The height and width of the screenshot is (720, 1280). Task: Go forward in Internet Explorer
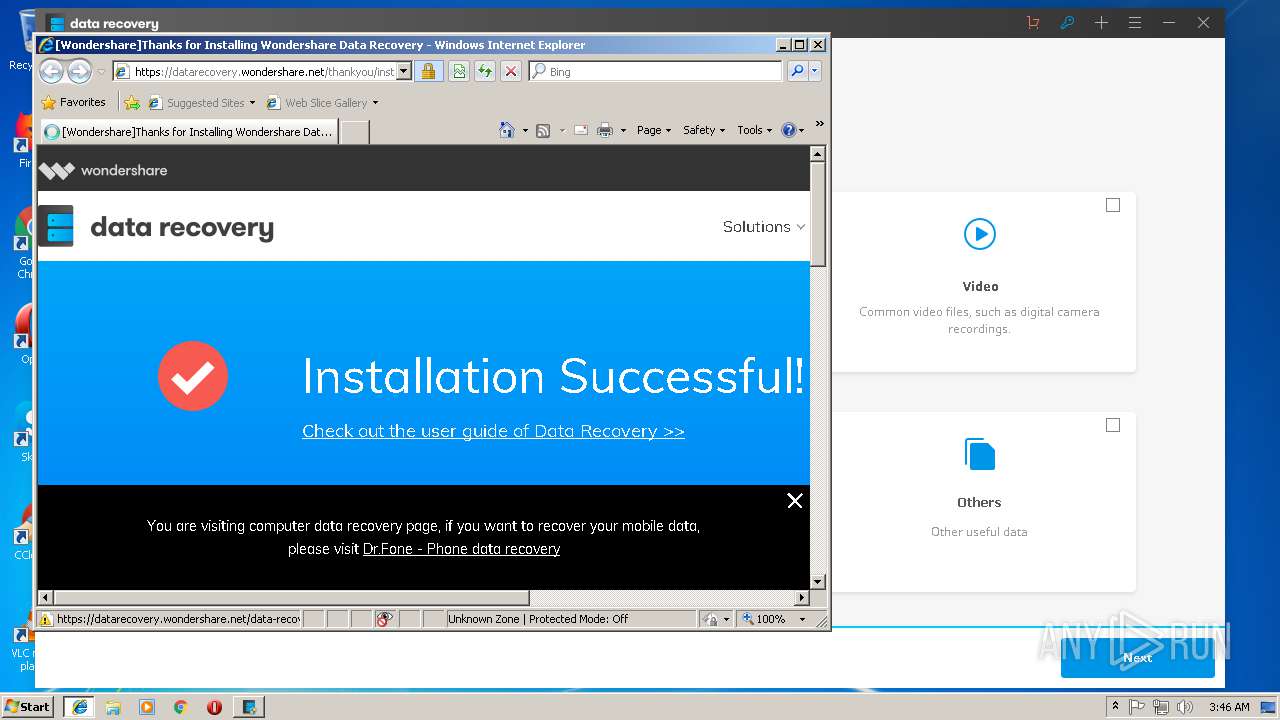tap(79, 71)
